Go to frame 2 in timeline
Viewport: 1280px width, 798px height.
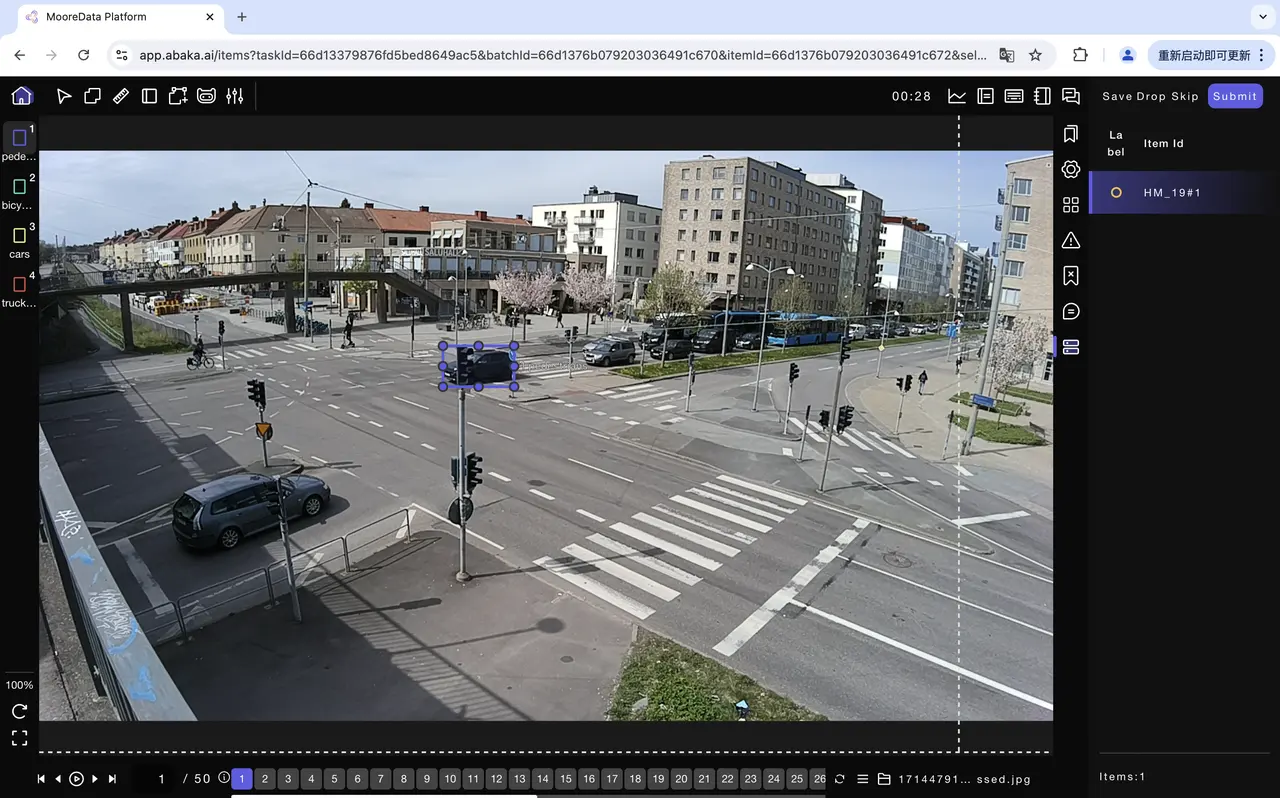265,779
